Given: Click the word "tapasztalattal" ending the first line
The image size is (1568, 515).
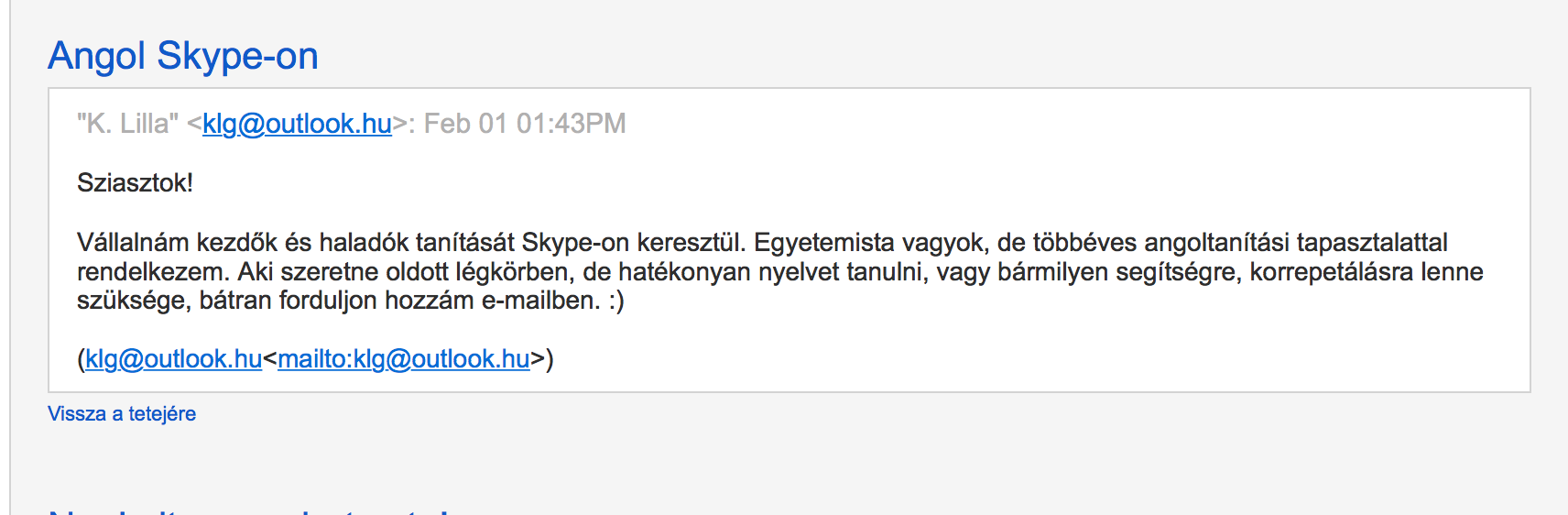Looking at the screenshot, I should pos(1372,243).
